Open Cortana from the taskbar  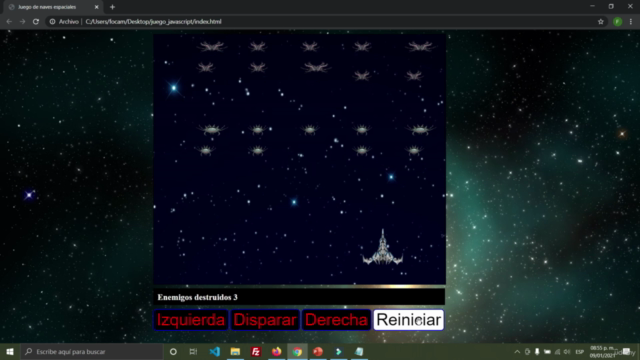[x=173, y=351]
